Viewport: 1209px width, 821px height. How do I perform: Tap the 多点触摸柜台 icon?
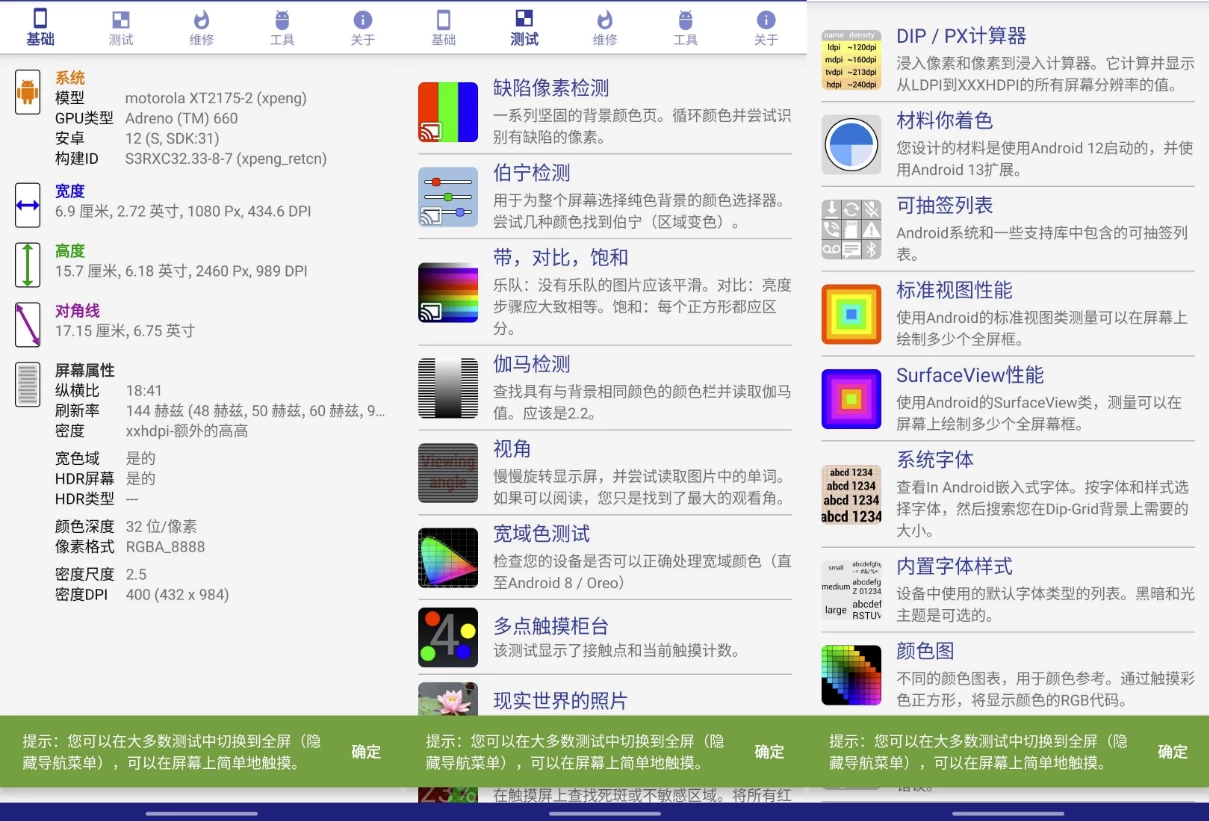pyautogui.click(x=448, y=637)
